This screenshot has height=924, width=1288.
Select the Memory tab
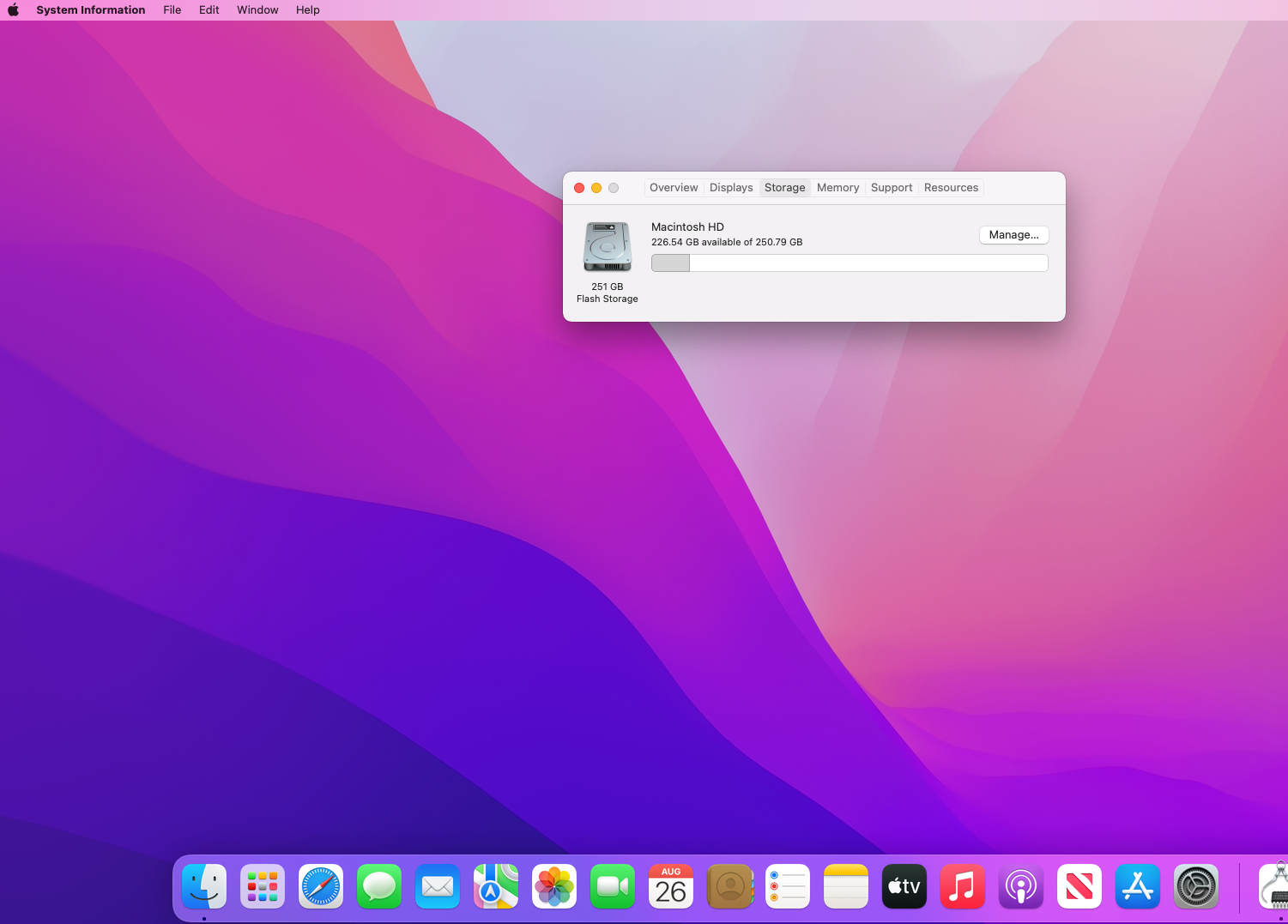(x=838, y=188)
